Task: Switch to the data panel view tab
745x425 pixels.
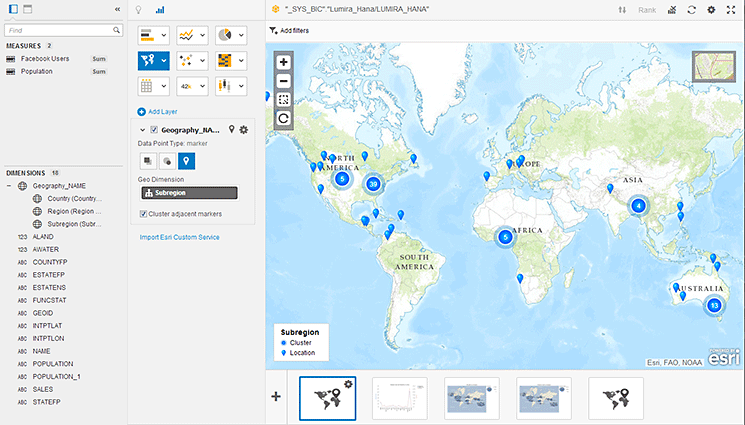Action: pyautogui.click(x=13, y=9)
